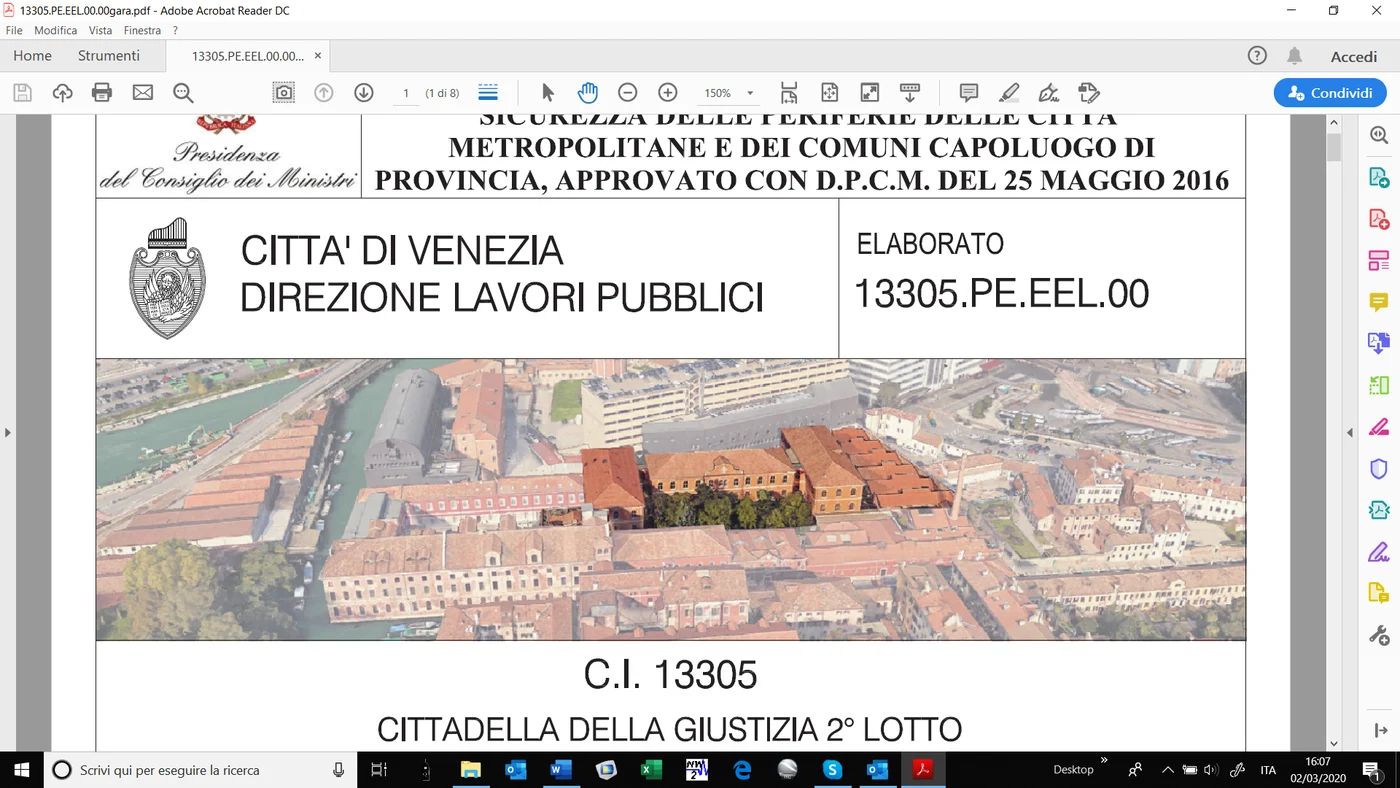1400x788 pixels.
Task: Click the aerial photo of Venice in document
Action: 670,499
